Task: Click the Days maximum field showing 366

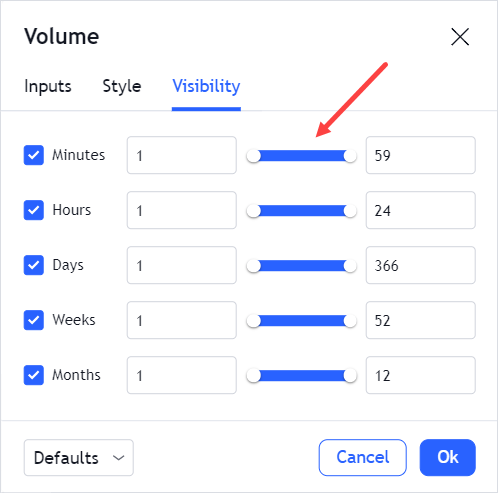Action: [x=421, y=265]
